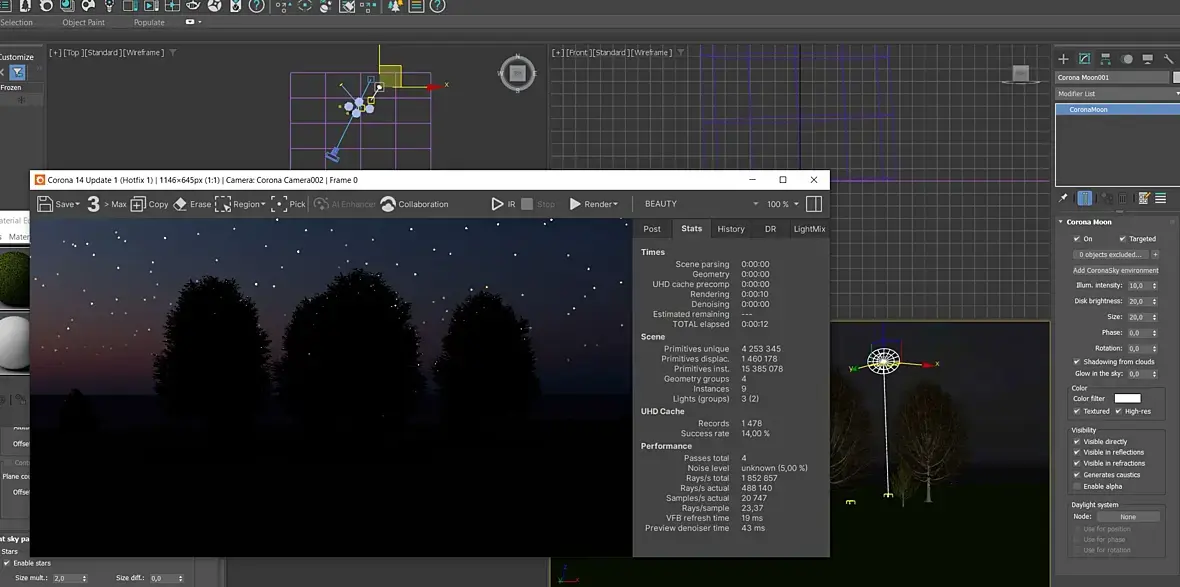The width and height of the screenshot is (1180, 587).
Task: Click Add CoronaSky environment button
Action: [x=1115, y=270]
